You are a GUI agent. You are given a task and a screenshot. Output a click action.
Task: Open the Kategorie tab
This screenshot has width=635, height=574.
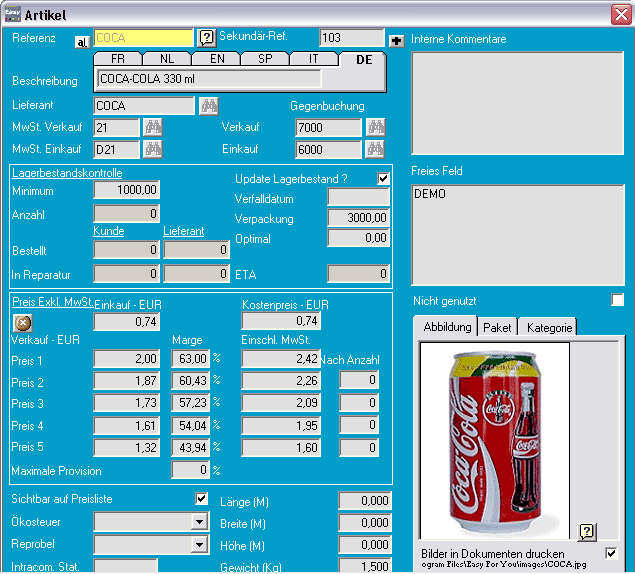point(549,327)
